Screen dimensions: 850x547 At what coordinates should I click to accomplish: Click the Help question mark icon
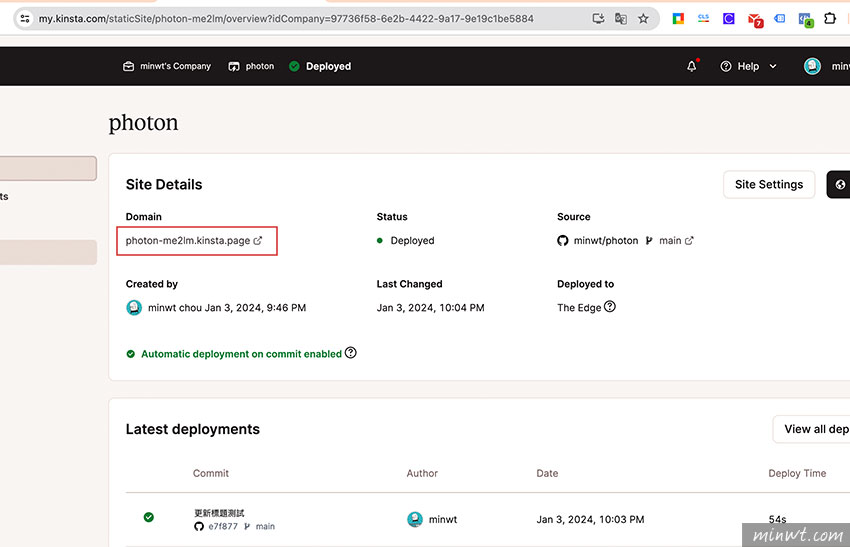[x=725, y=66]
